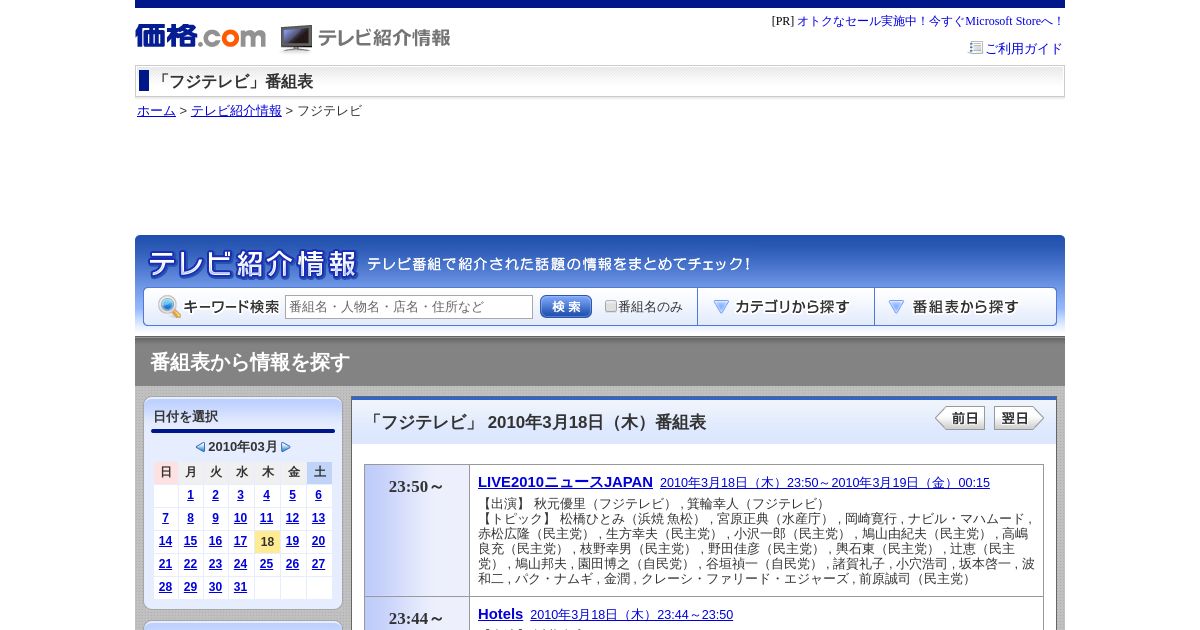Select March 4 in calendar
This screenshot has width=1200, height=630.
266,495
